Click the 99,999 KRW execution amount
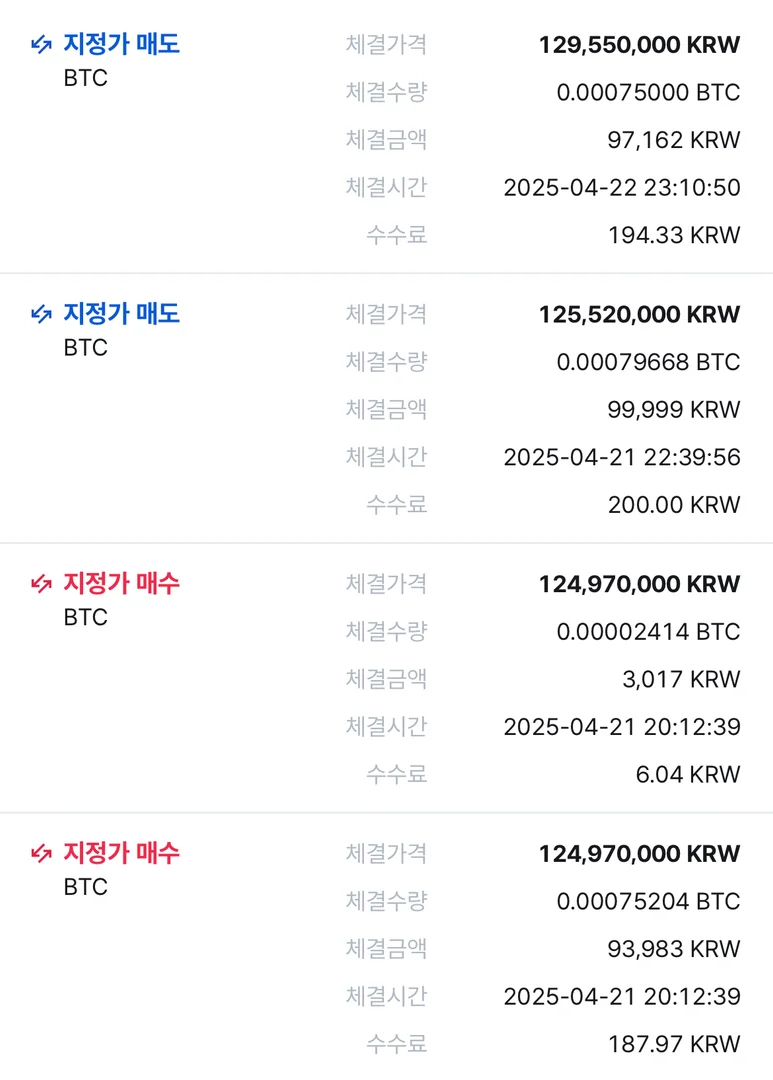The height and width of the screenshot is (1080, 773). click(673, 409)
